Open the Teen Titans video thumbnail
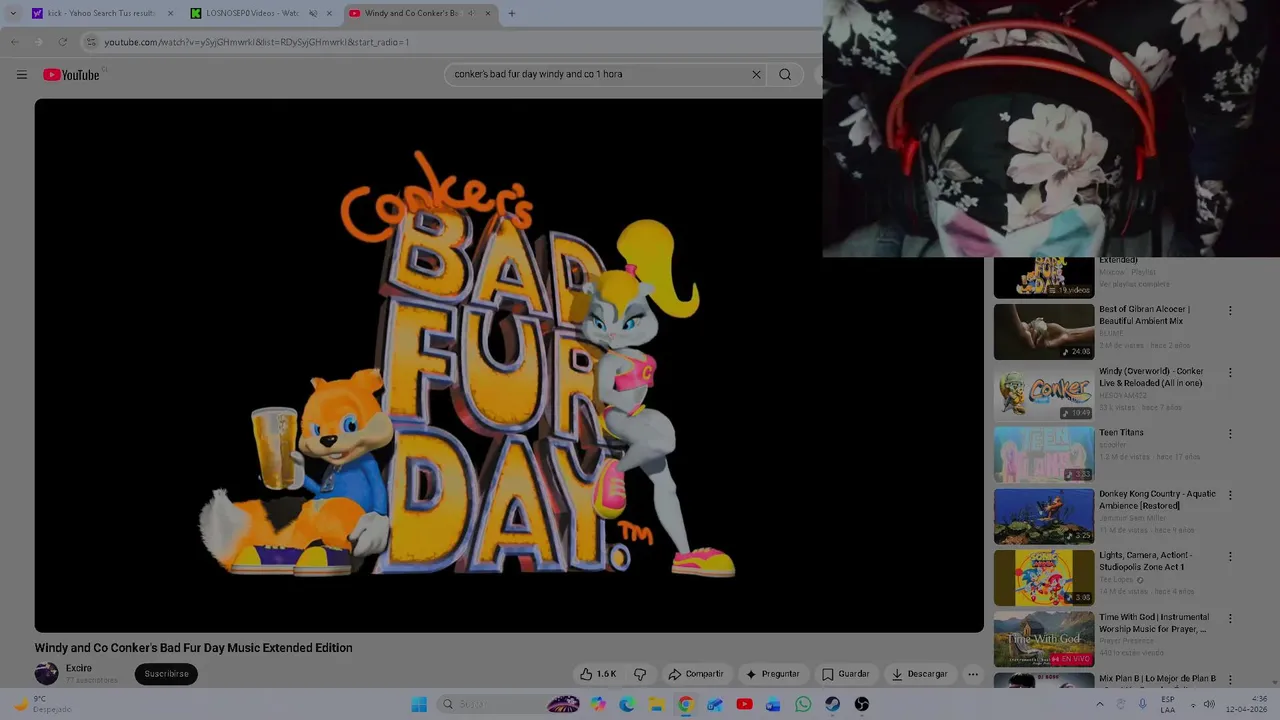 [x=1044, y=454]
